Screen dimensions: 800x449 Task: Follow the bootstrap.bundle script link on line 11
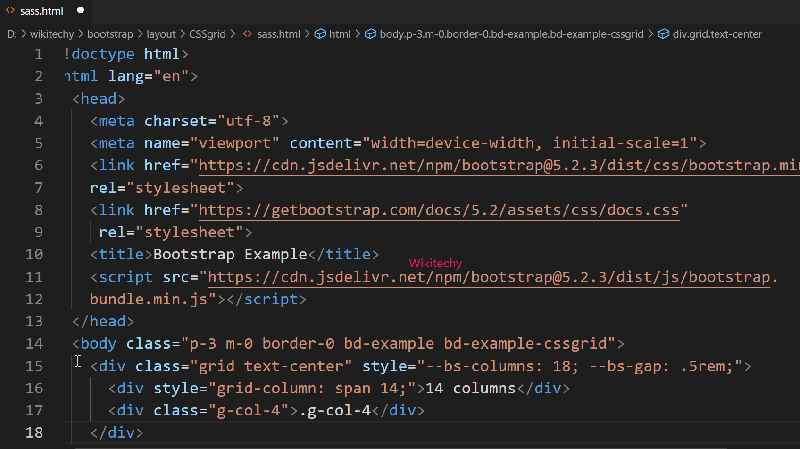[489, 277]
